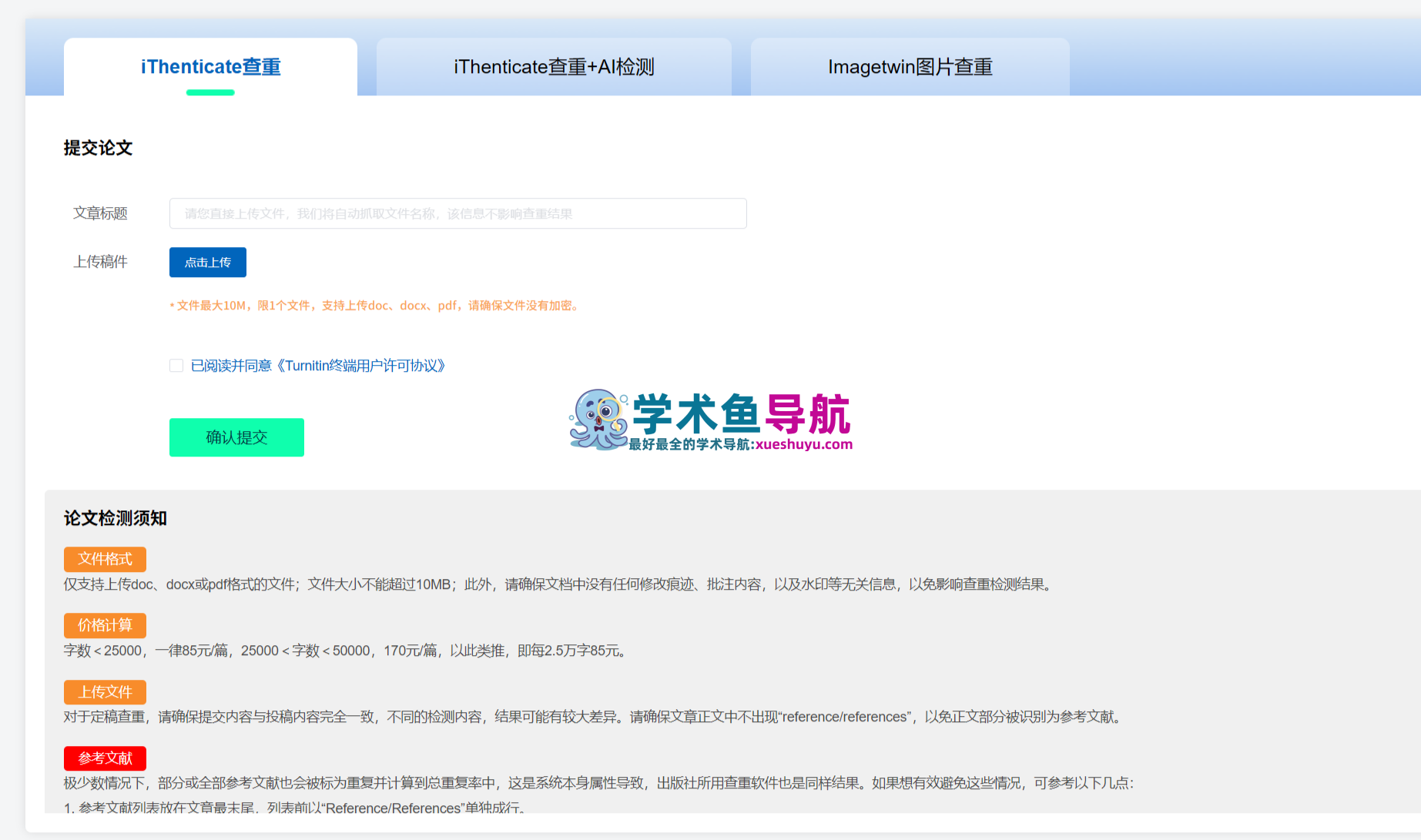Open the Turnitin终端用户许可协议 link
The height and width of the screenshot is (840, 1421).
click(x=360, y=366)
